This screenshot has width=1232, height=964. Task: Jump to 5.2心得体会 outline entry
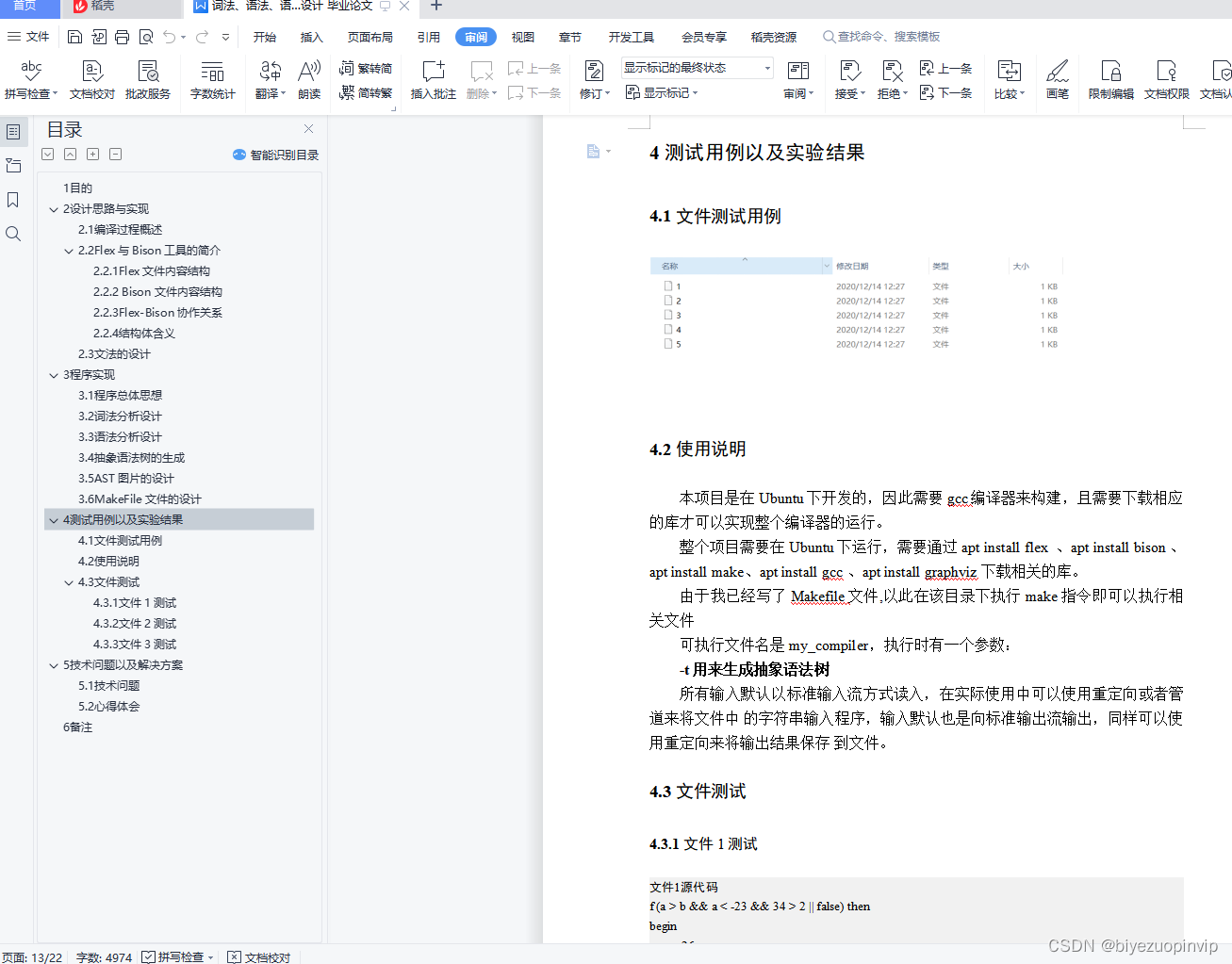108,707
